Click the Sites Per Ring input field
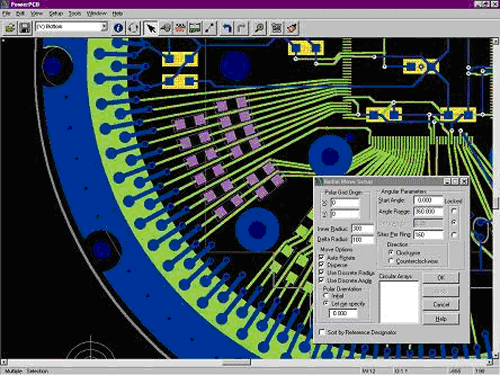500x375 pixels. click(428, 235)
